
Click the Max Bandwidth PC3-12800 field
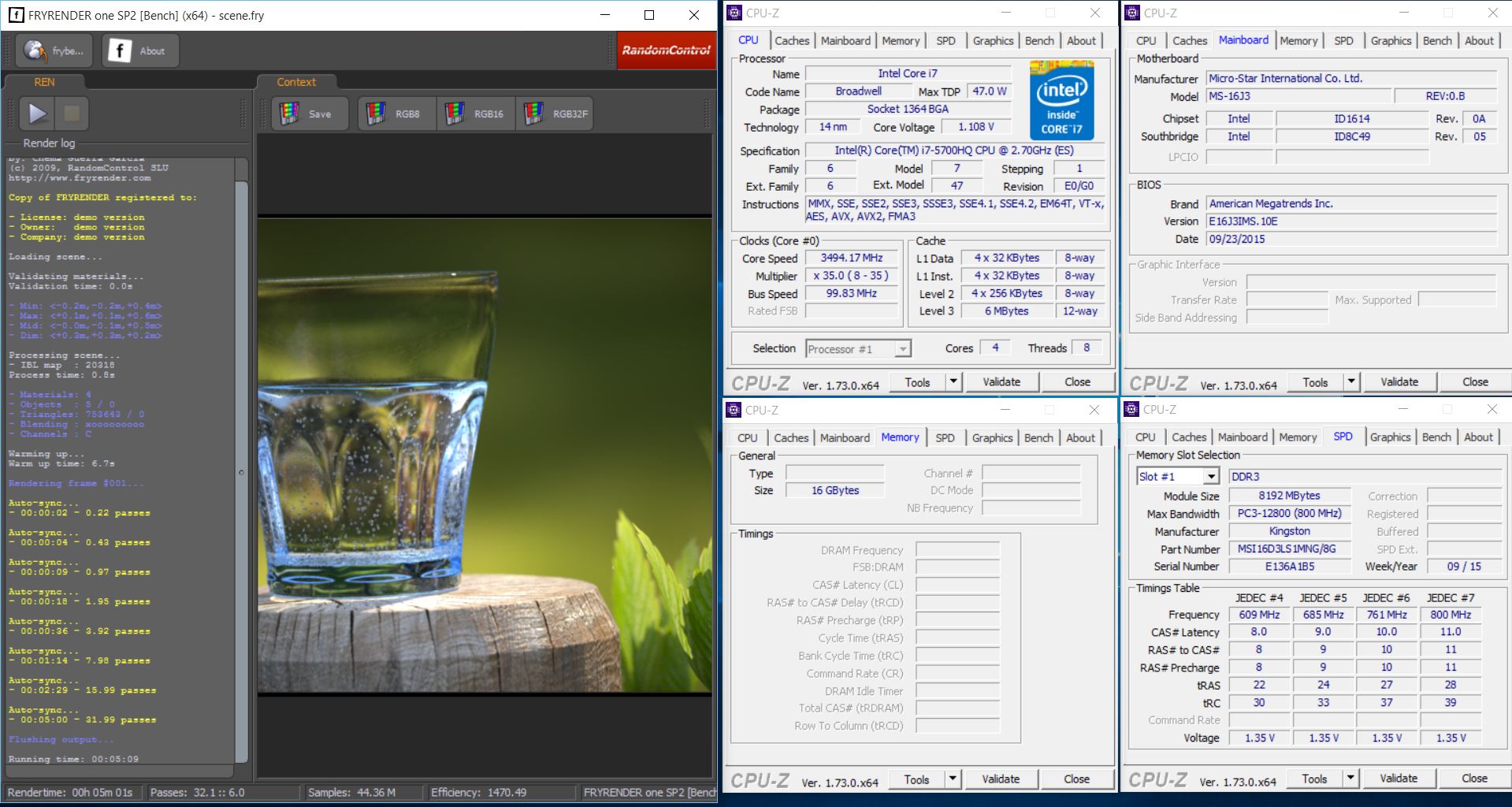coord(1289,514)
